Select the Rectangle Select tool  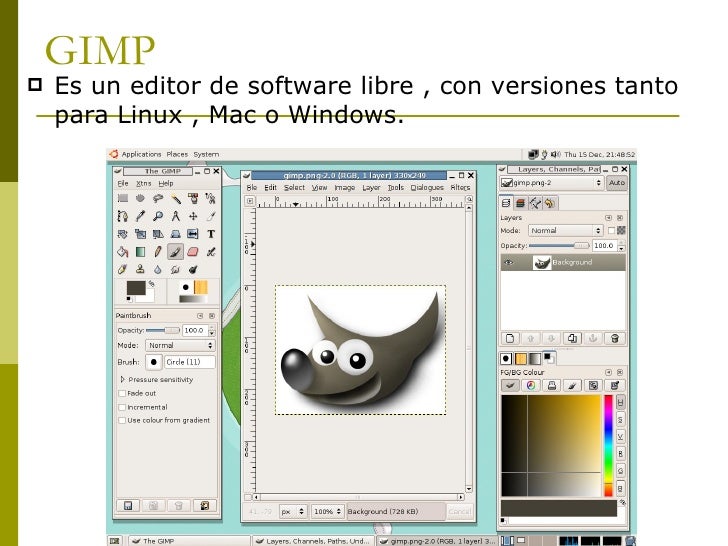[x=123, y=199]
